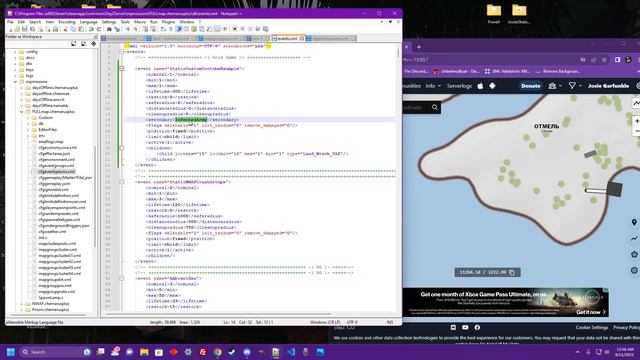Click the Paste toolbar icon
This screenshot has width=640, height=360.
point(81,29)
